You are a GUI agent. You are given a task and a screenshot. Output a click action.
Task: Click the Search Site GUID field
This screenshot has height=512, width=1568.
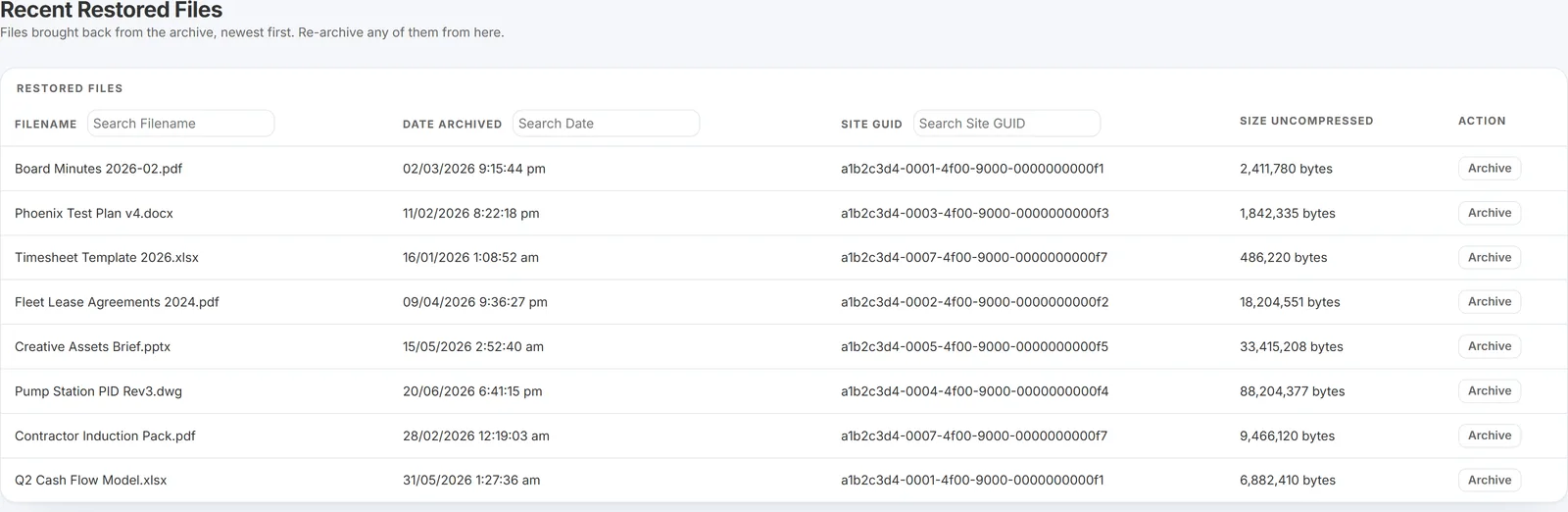coord(1006,124)
